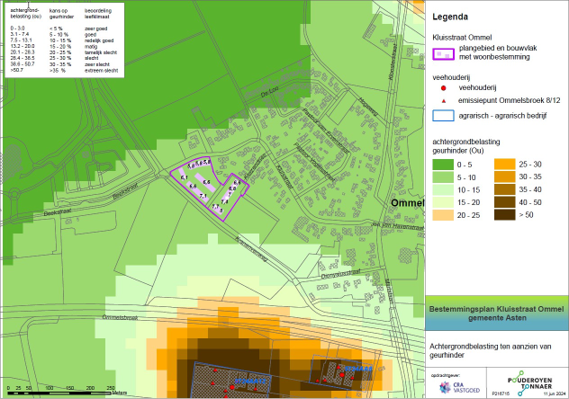Click the 'beoordeling leefklimaat' column header
569x399 pixels.
98,14
